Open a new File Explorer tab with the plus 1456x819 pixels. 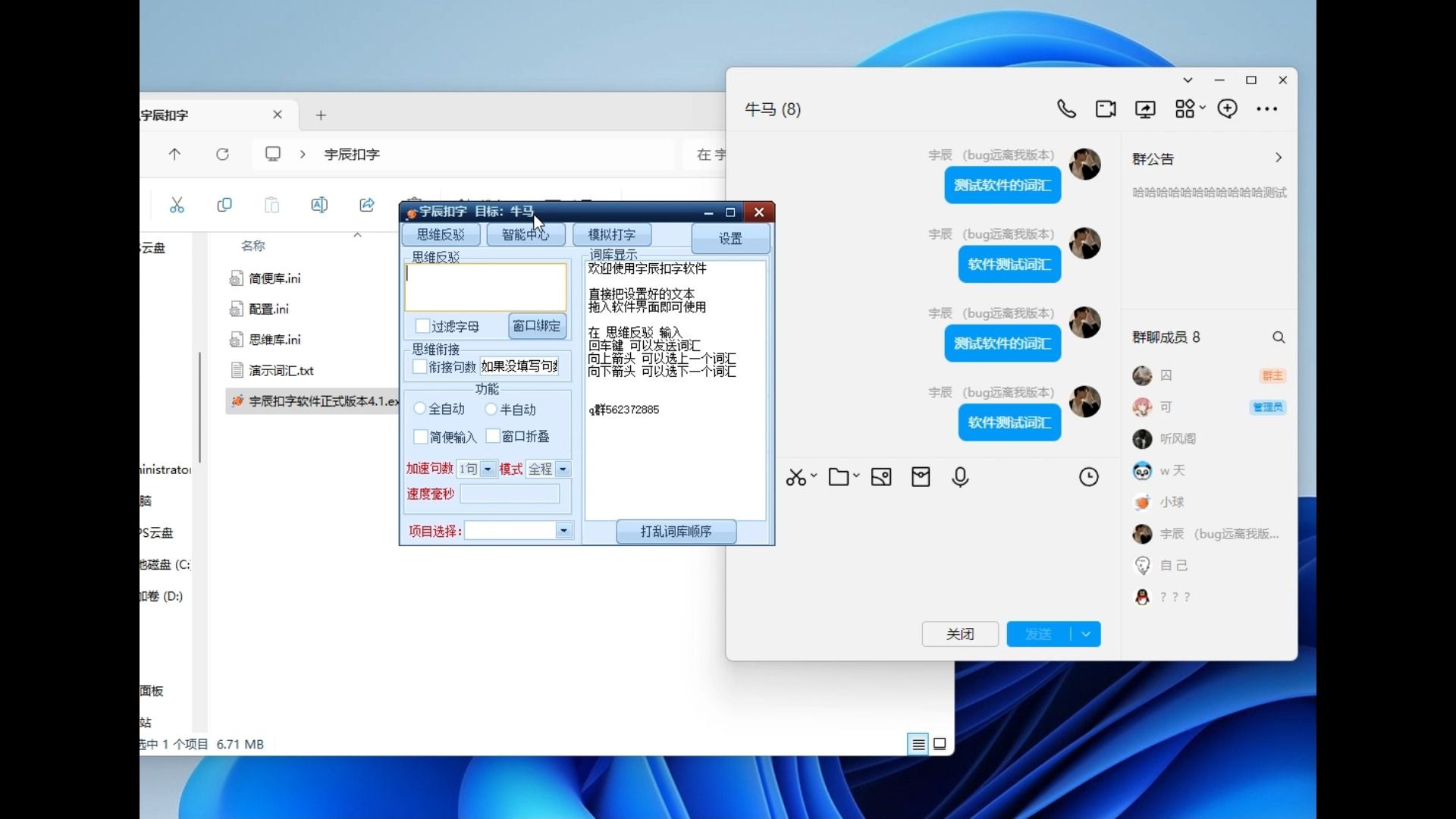pyautogui.click(x=321, y=115)
